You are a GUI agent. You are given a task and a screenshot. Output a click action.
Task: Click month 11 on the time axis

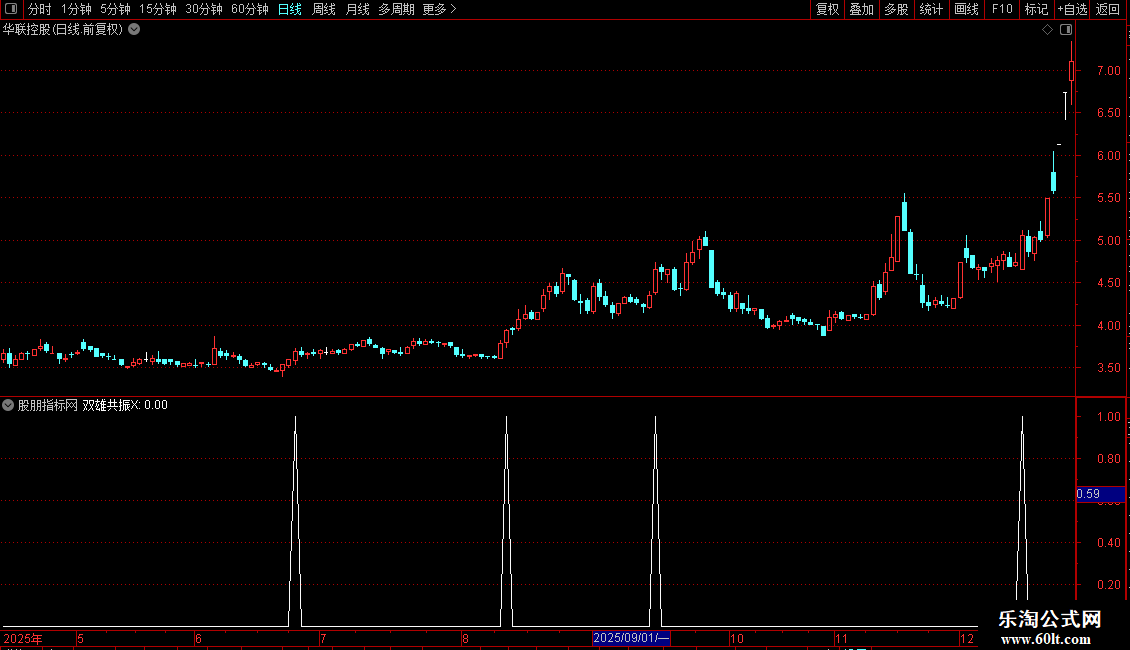click(841, 638)
